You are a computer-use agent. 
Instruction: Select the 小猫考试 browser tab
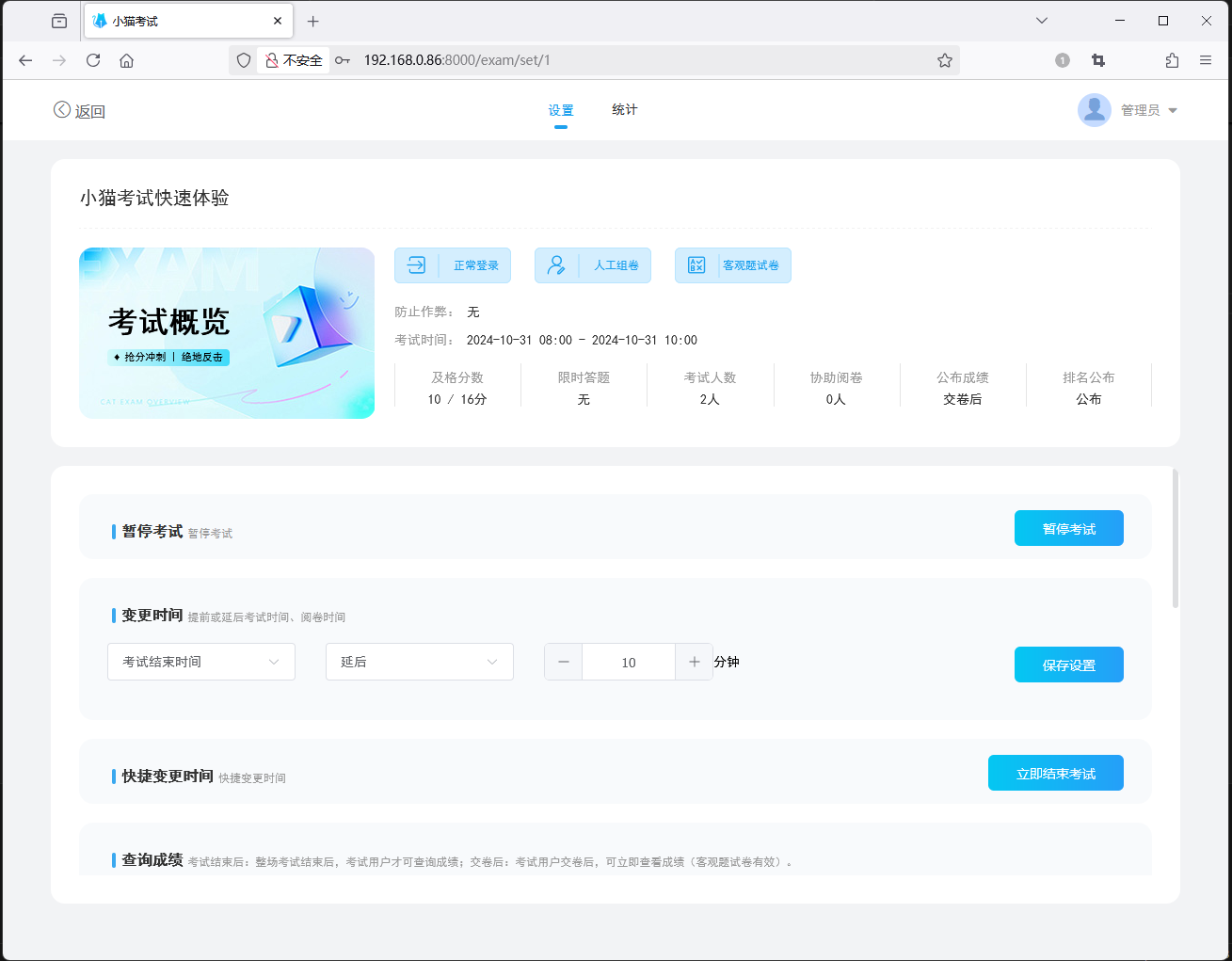click(188, 21)
